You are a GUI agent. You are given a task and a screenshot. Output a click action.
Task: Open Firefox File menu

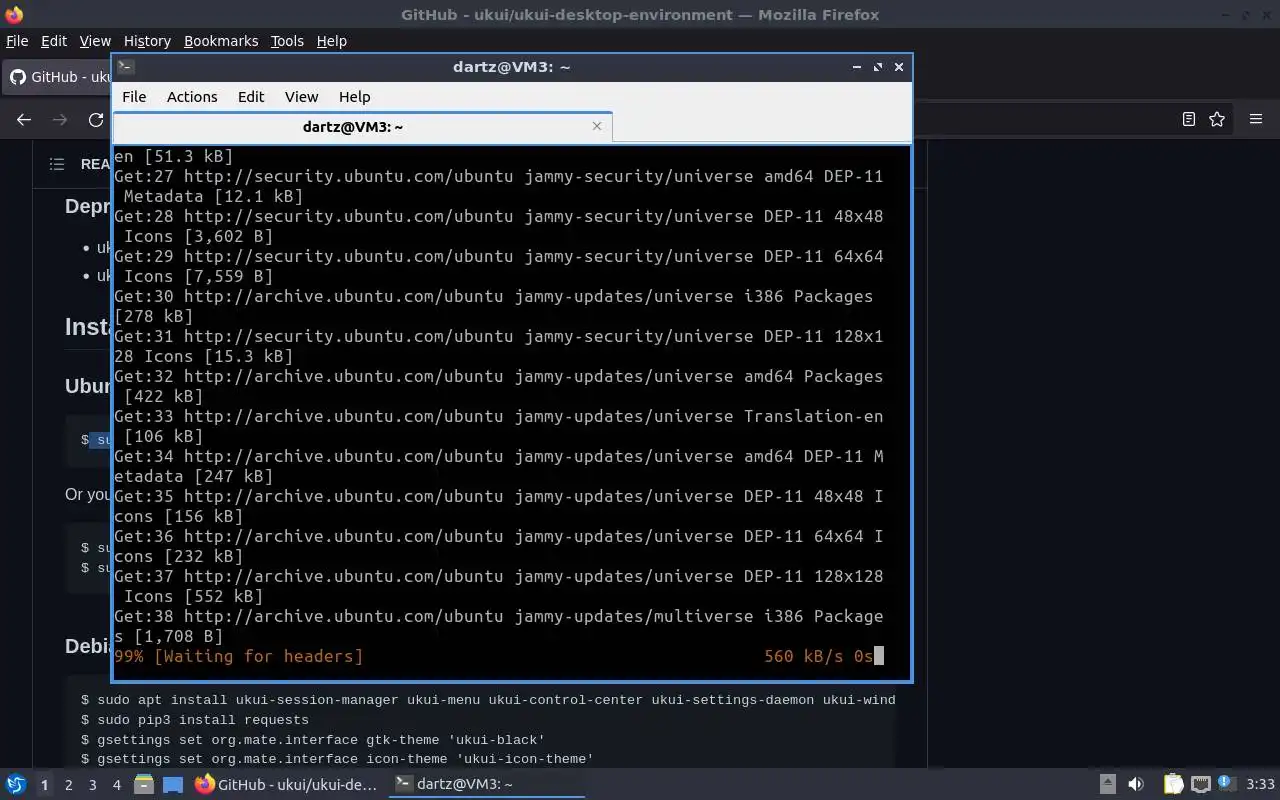17,41
